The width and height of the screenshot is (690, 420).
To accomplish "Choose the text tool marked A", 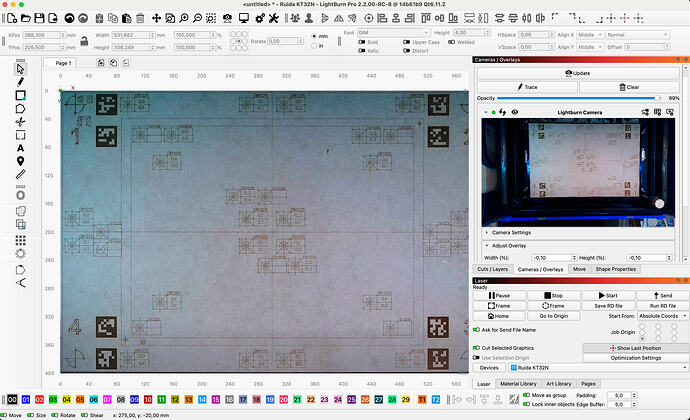I will coord(20,148).
